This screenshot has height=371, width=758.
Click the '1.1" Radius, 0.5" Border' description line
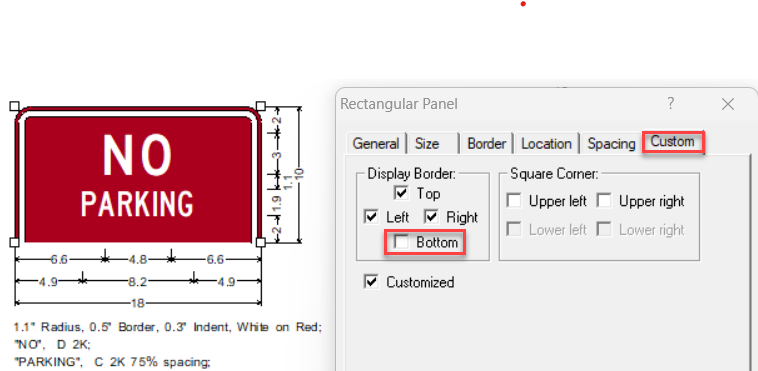[168, 327]
